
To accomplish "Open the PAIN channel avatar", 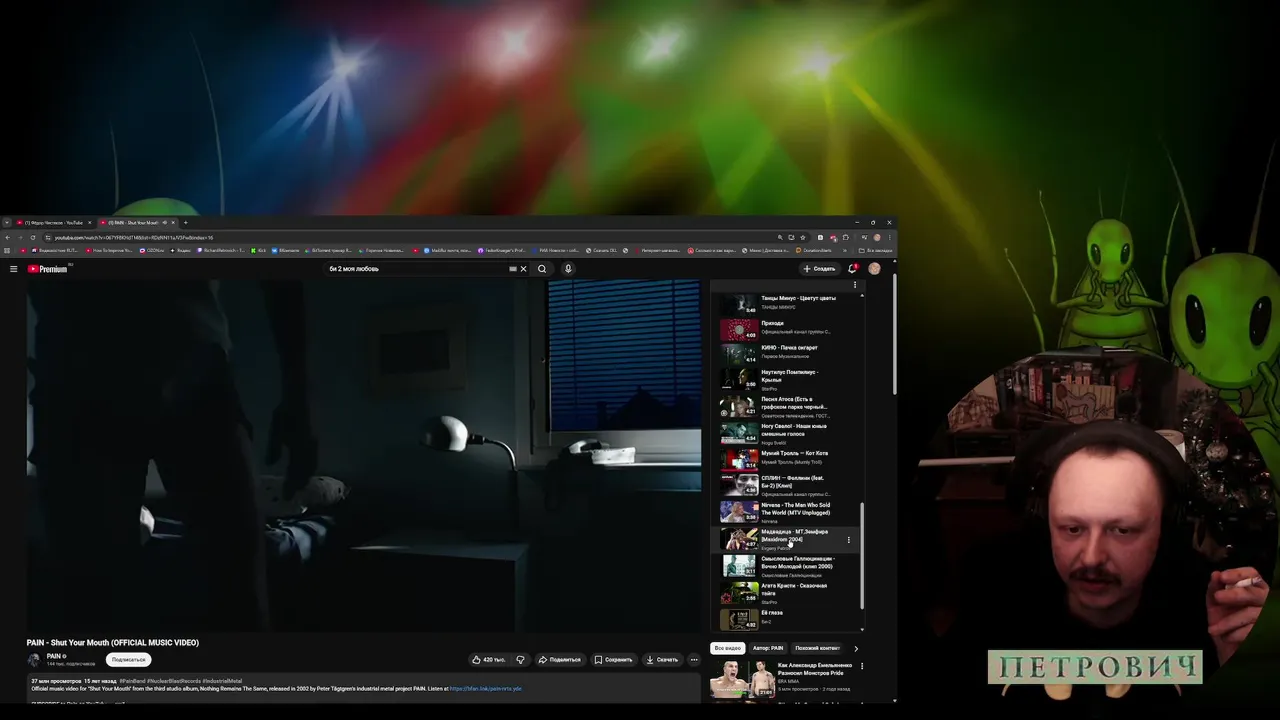I will (x=33, y=660).
